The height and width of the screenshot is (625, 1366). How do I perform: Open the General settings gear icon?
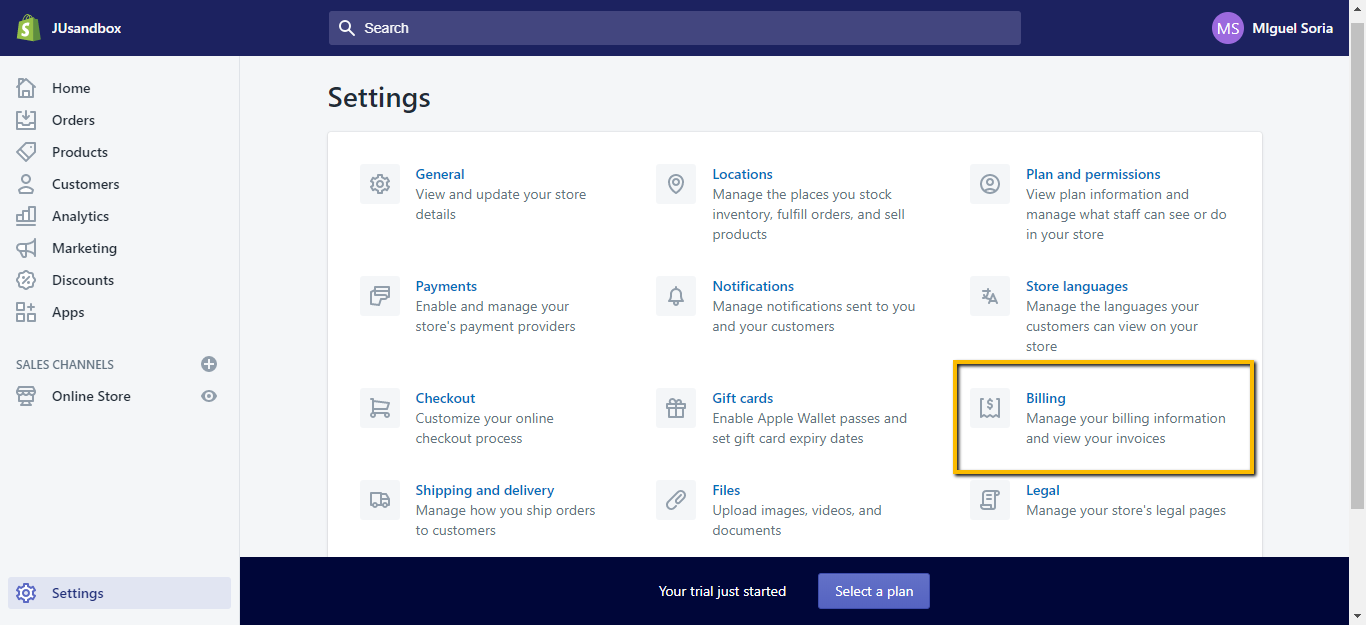pyautogui.click(x=380, y=184)
